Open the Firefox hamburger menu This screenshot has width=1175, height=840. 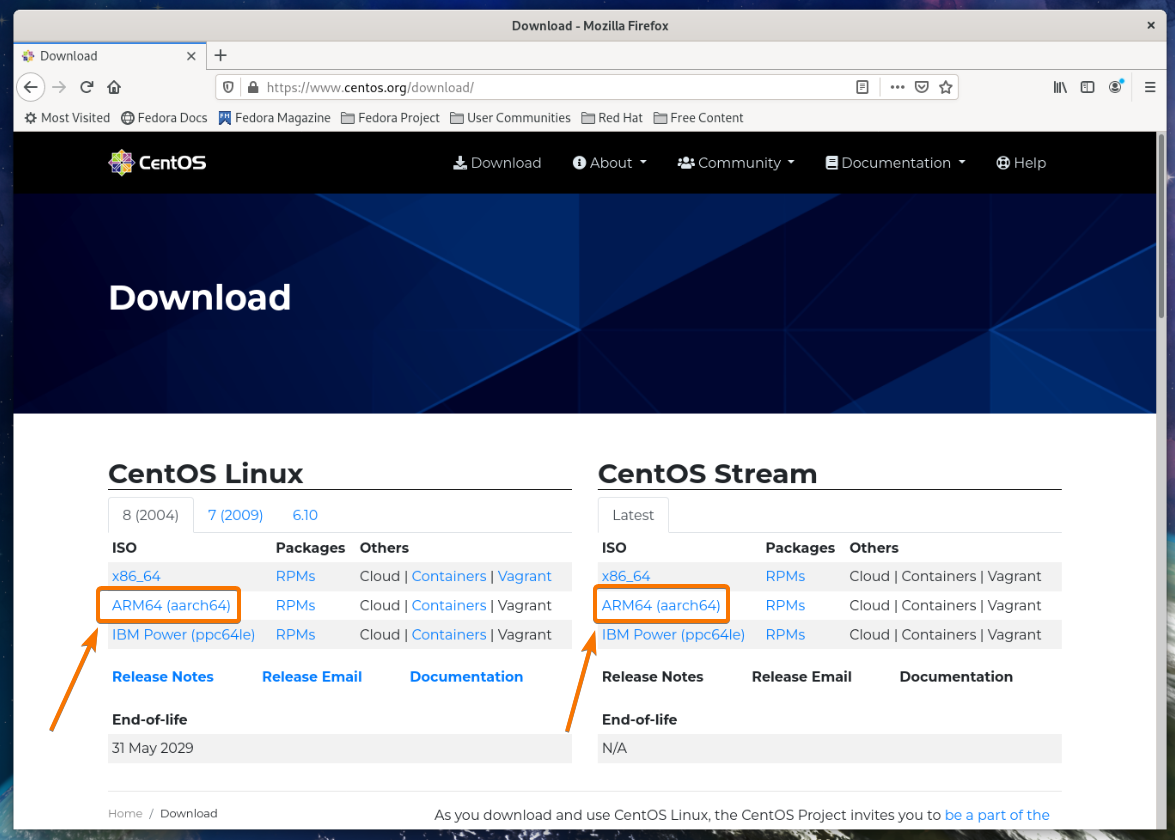(1150, 87)
